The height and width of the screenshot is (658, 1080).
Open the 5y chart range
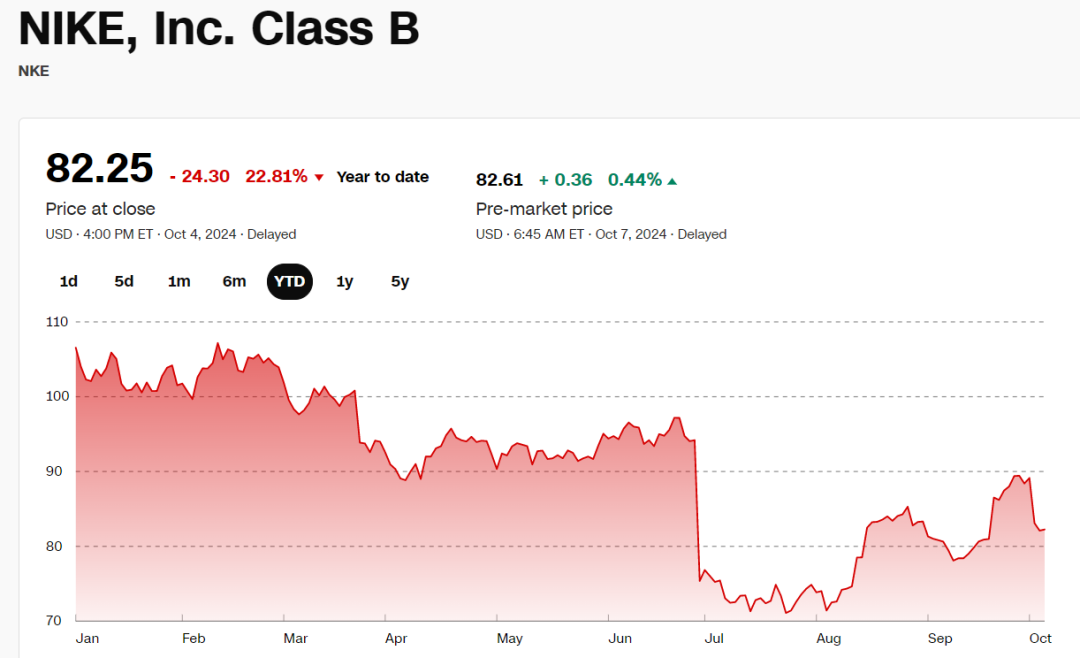pos(400,281)
